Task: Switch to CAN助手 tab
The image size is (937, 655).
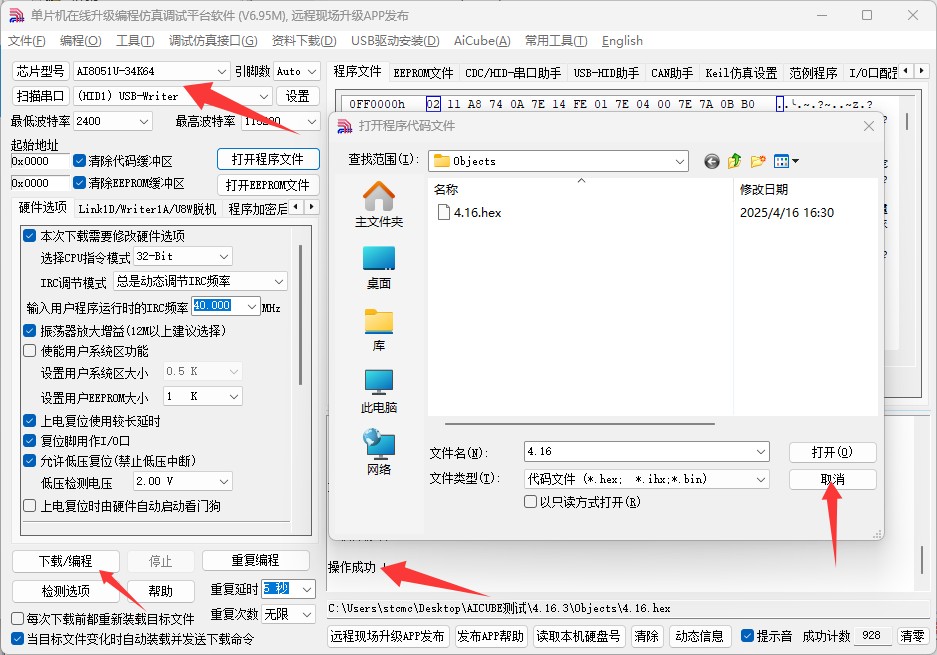Action: [x=672, y=73]
